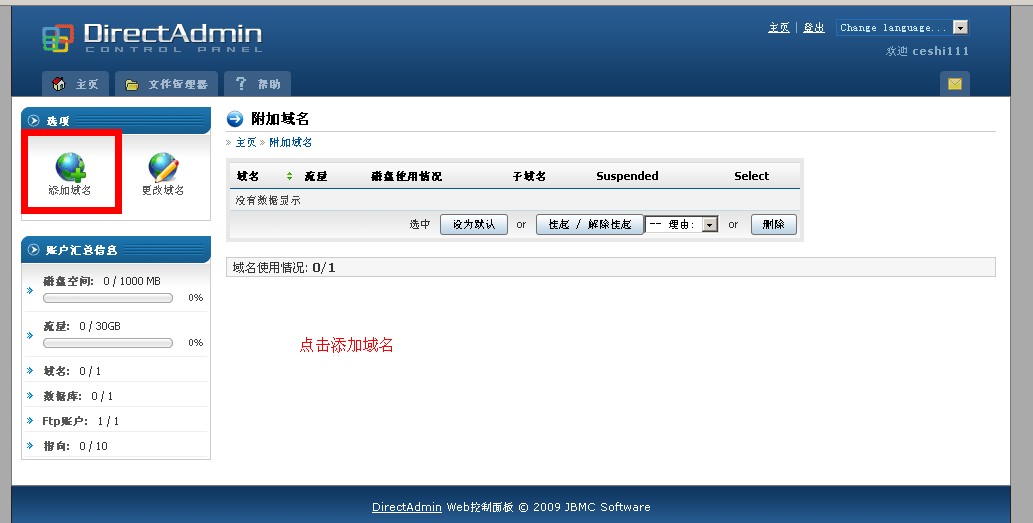Click the 主页 breadcrumb link

coord(246,142)
